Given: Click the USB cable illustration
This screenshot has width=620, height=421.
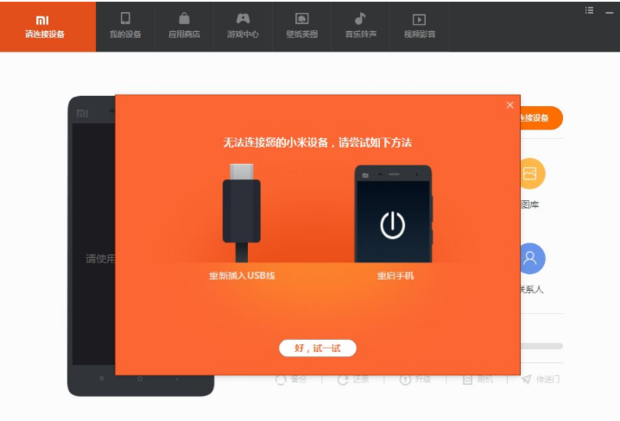Looking at the screenshot, I should point(242,213).
